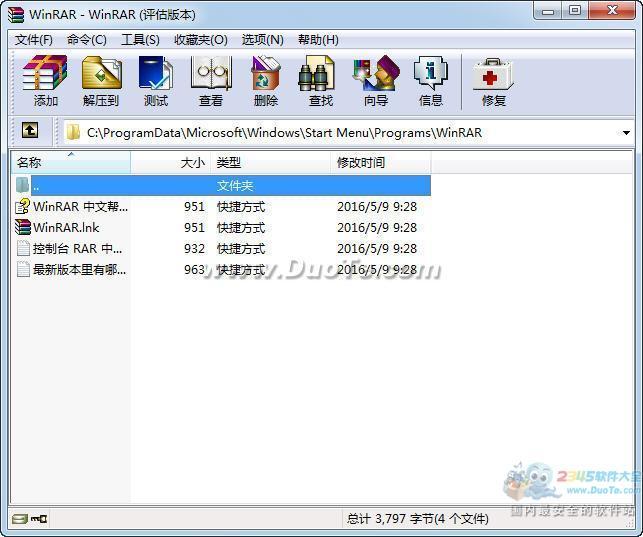The image size is (643, 537).
Task: Open the 帮助(H) menu
Action: (318, 40)
